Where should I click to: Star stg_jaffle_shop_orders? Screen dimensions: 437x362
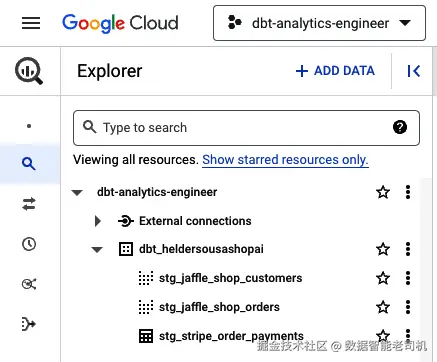383,307
